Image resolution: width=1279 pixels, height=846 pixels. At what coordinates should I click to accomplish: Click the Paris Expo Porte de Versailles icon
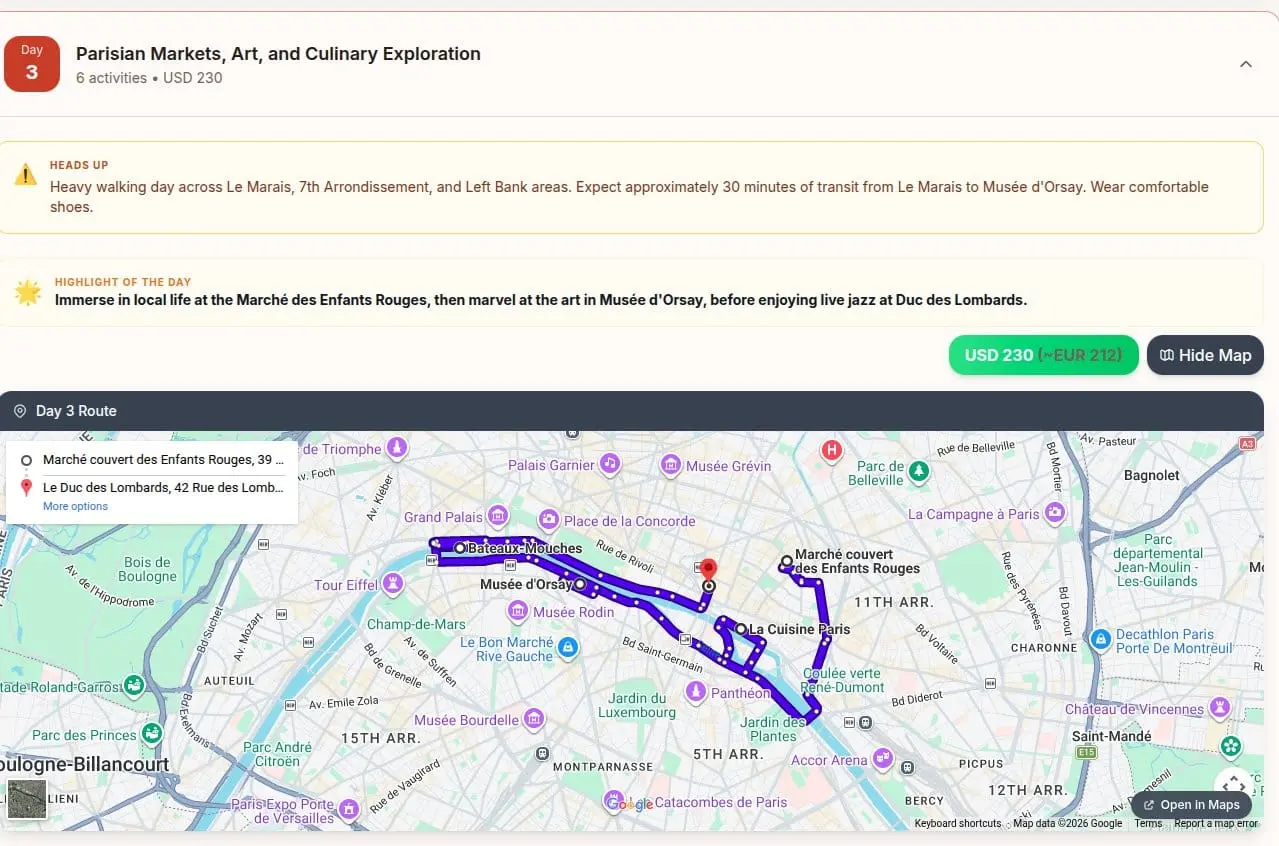coord(348,808)
